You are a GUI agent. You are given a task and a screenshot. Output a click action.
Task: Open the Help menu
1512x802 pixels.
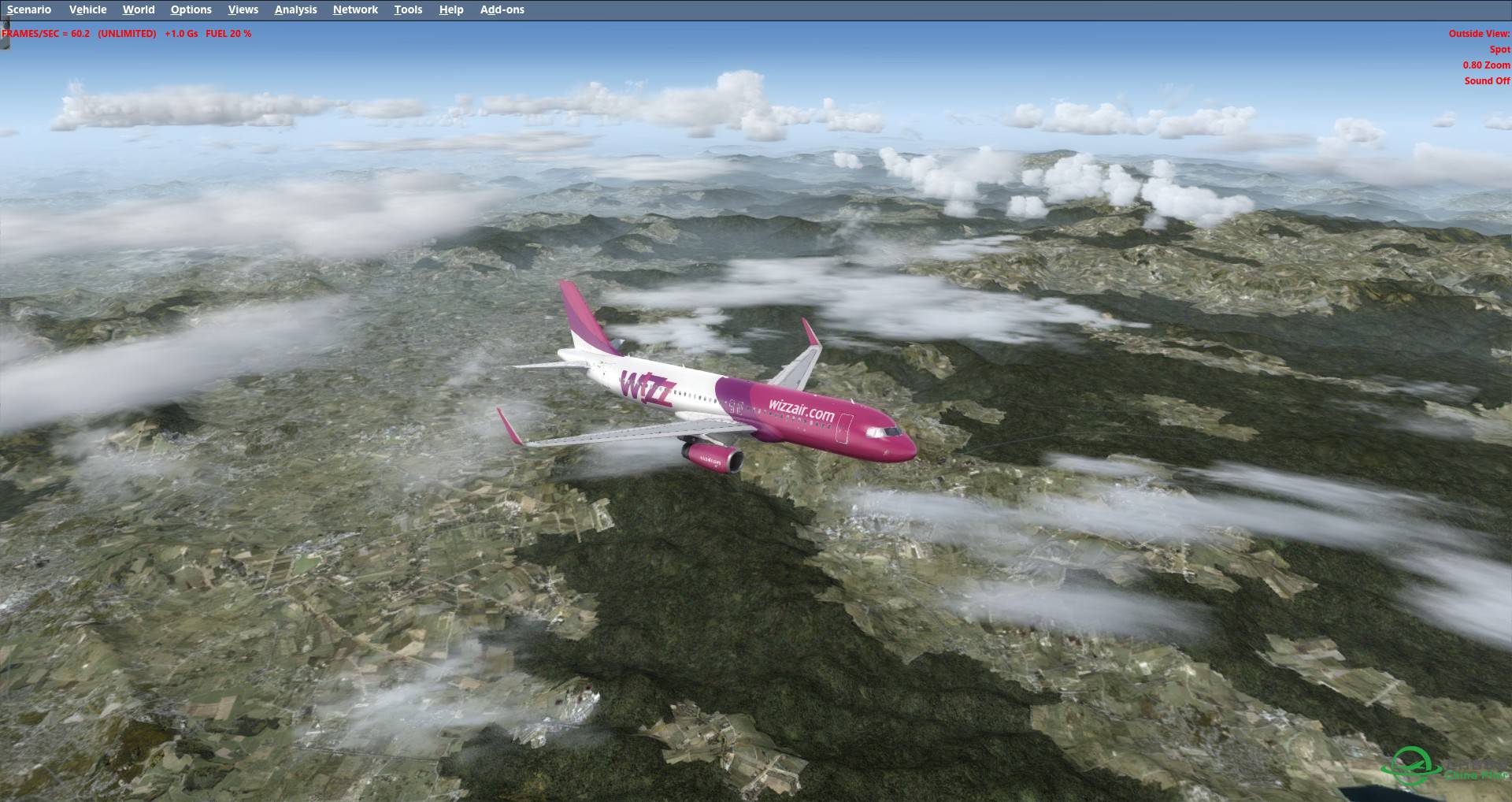(x=451, y=9)
